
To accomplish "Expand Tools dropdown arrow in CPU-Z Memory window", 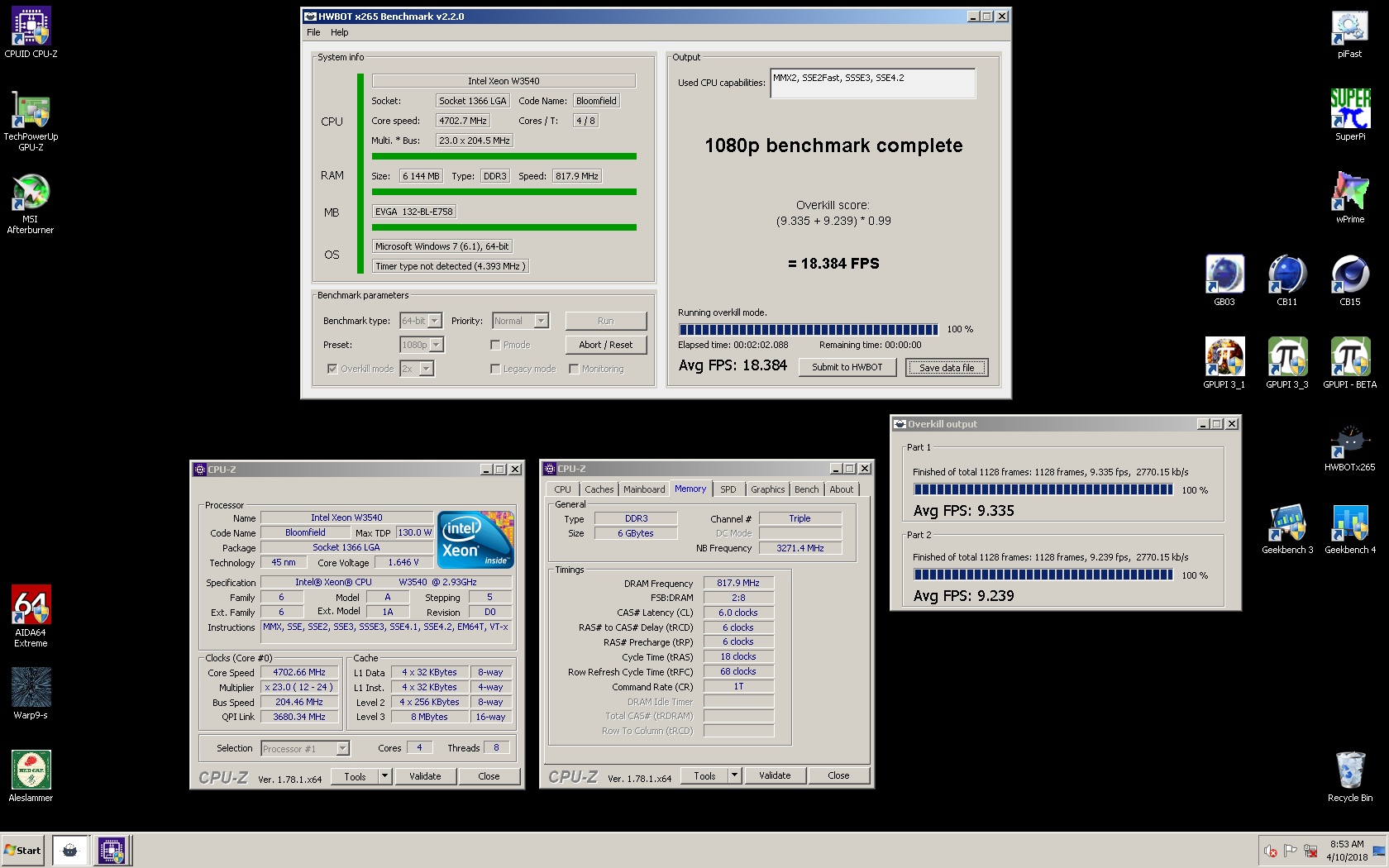I will point(734,775).
